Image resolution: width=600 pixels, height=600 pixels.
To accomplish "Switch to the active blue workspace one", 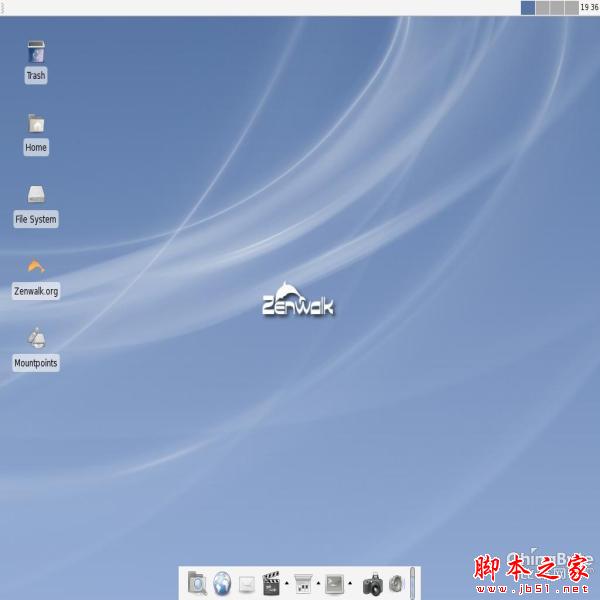I will [x=528, y=8].
